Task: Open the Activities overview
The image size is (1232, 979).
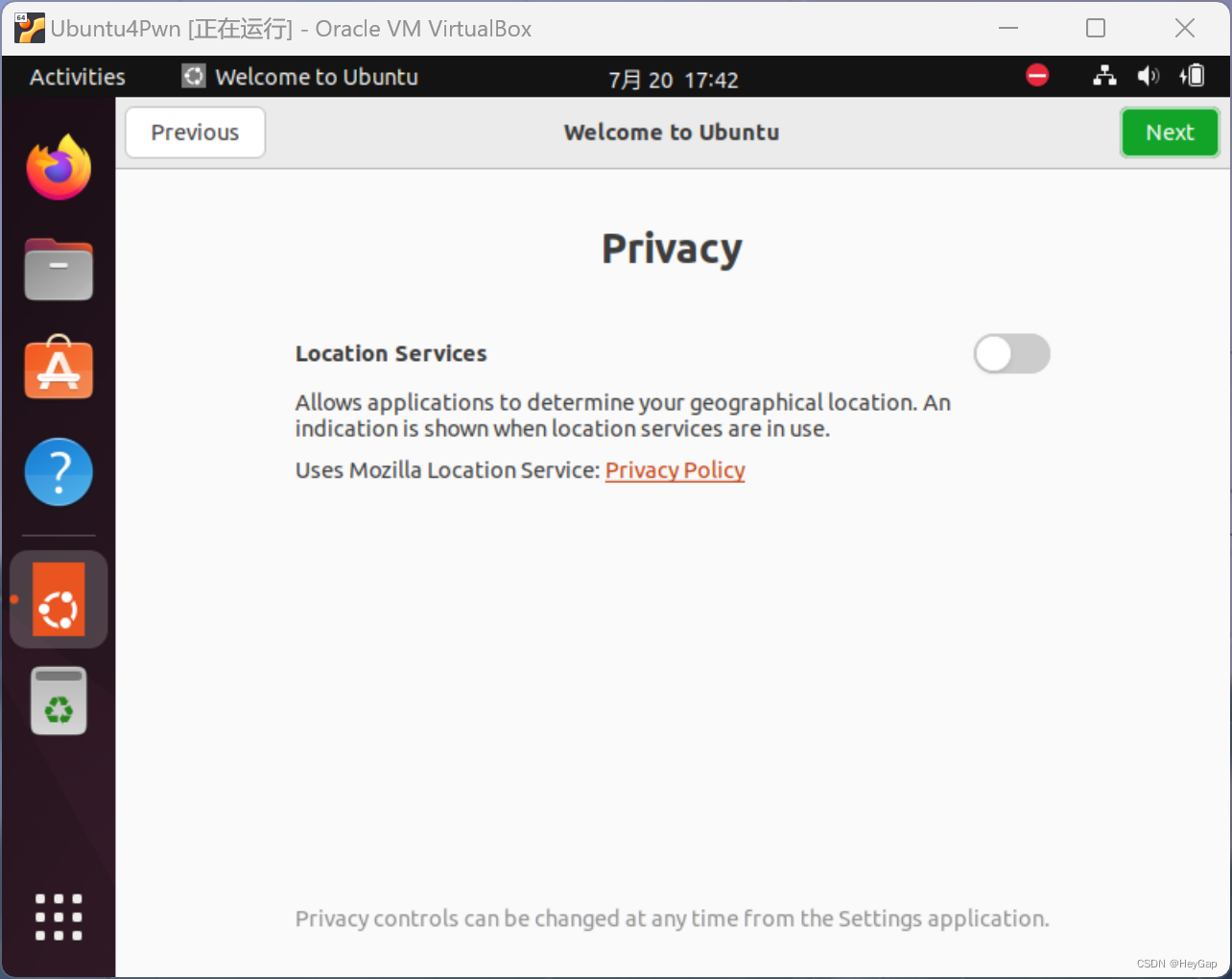Action: point(77,76)
